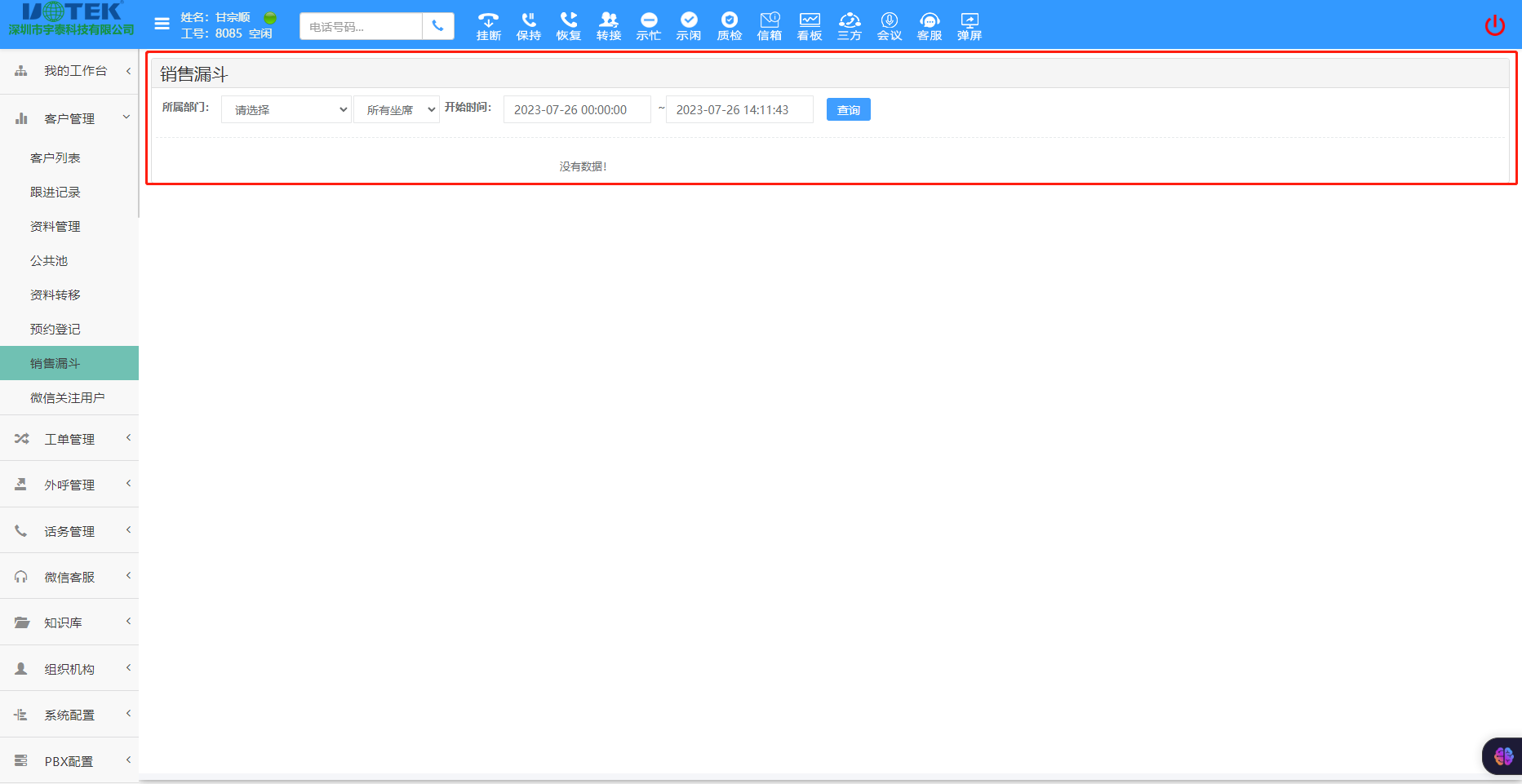Image resolution: width=1522 pixels, height=784 pixels.
Task: Expand the 工单管理 sidebar section
Action: [69, 439]
